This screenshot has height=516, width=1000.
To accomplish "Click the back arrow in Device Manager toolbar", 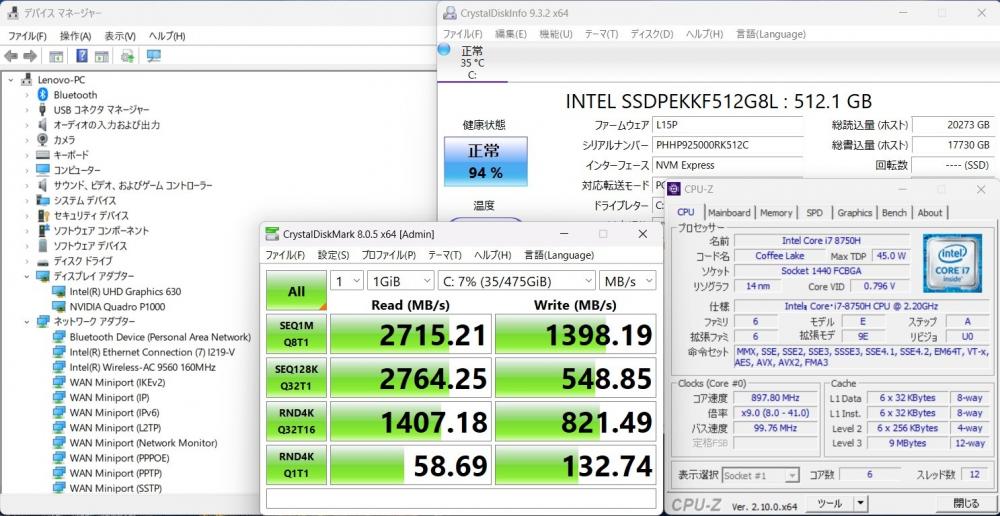I will 11,56.
